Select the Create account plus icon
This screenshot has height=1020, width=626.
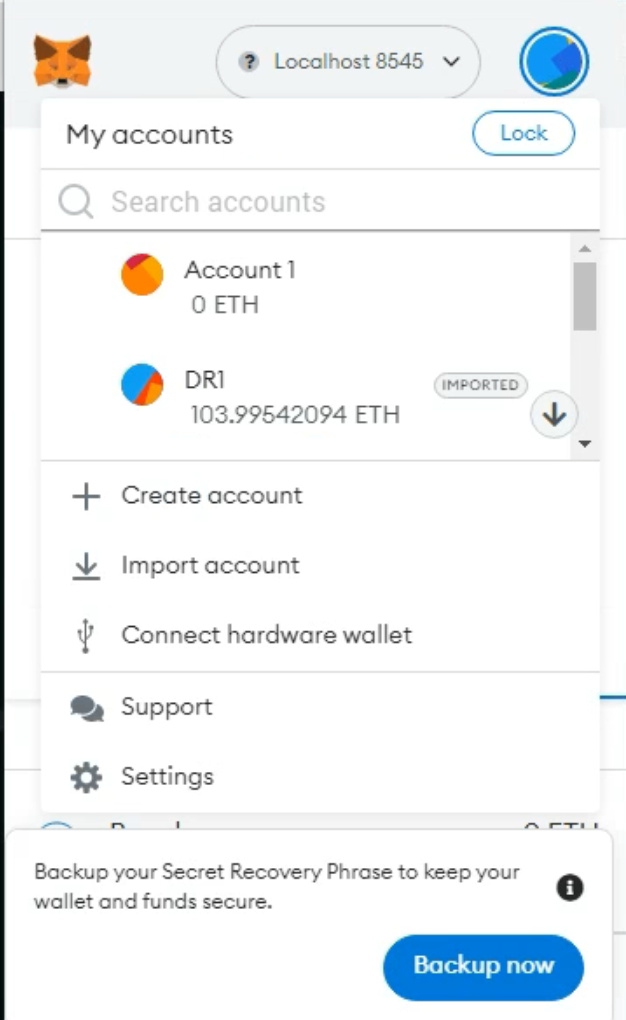tap(87, 495)
